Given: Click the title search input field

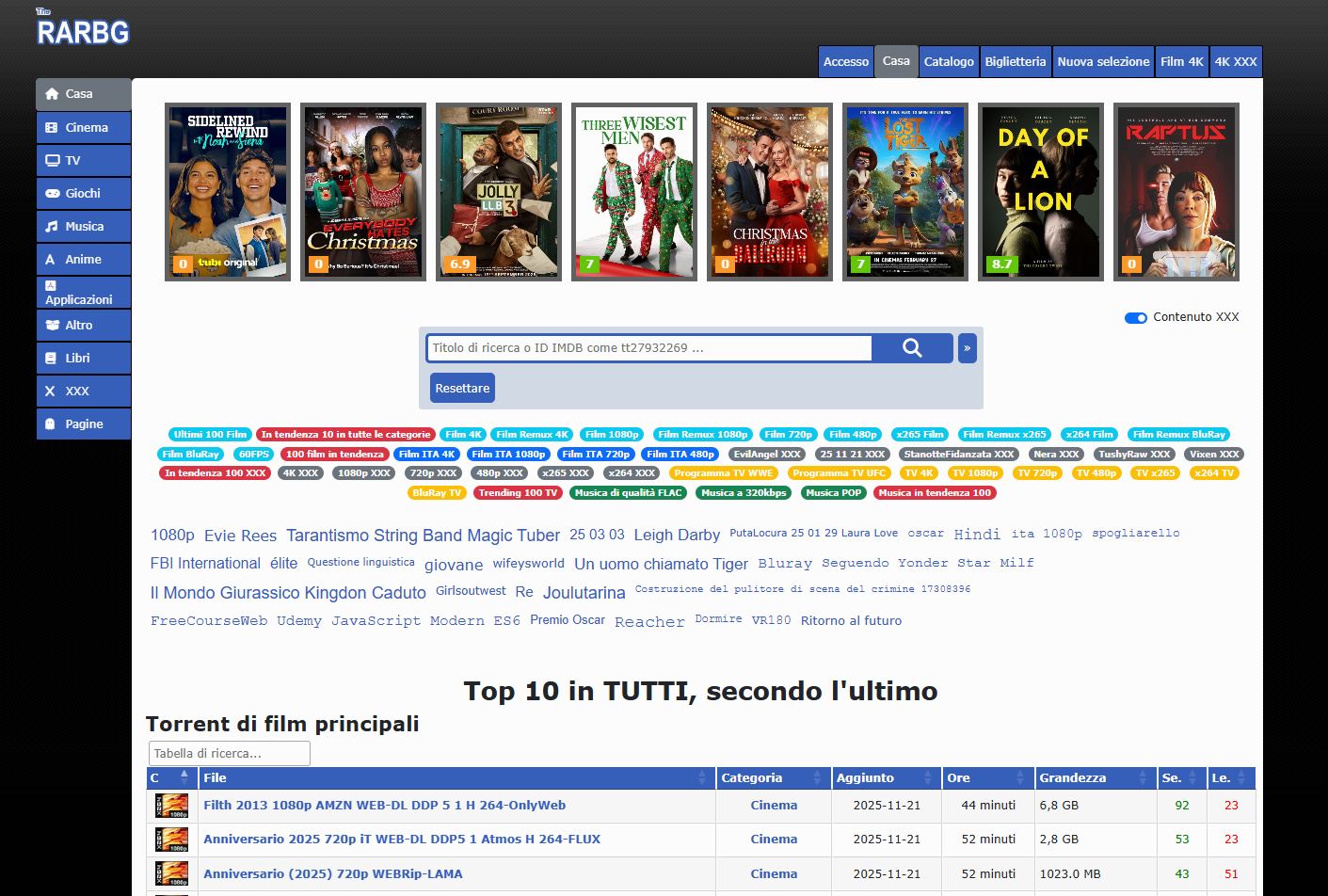Looking at the screenshot, I should coord(648,348).
